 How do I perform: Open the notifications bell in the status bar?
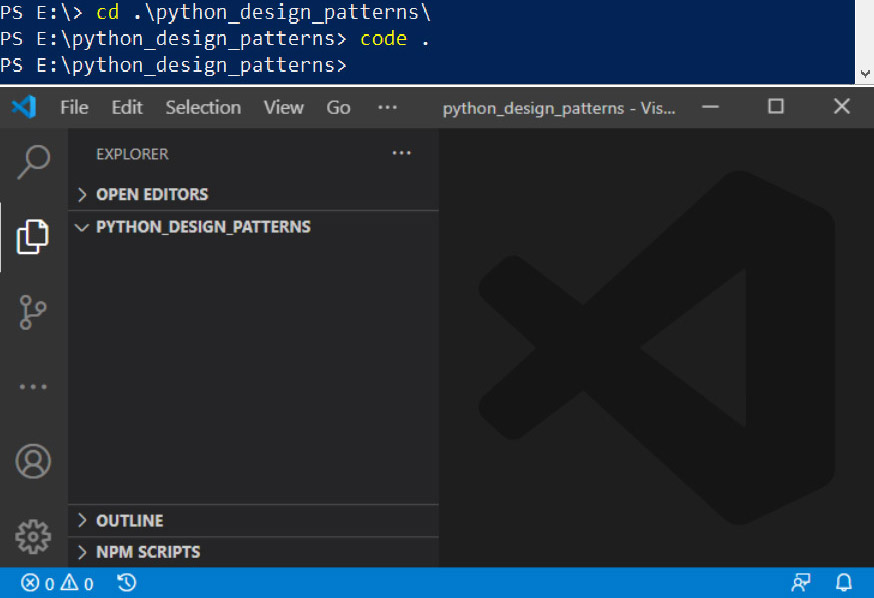[843, 582]
